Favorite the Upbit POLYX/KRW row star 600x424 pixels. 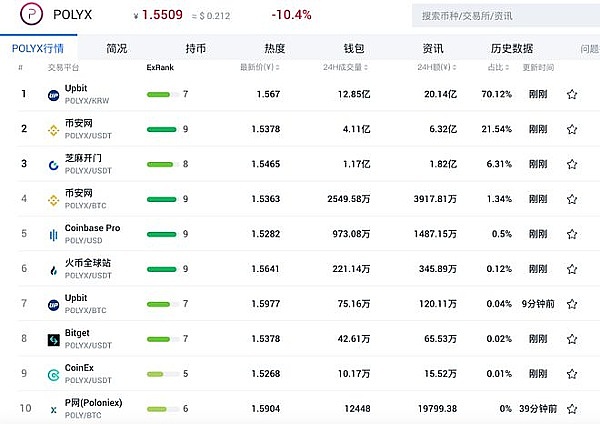pyautogui.click(x=572, y=95)
